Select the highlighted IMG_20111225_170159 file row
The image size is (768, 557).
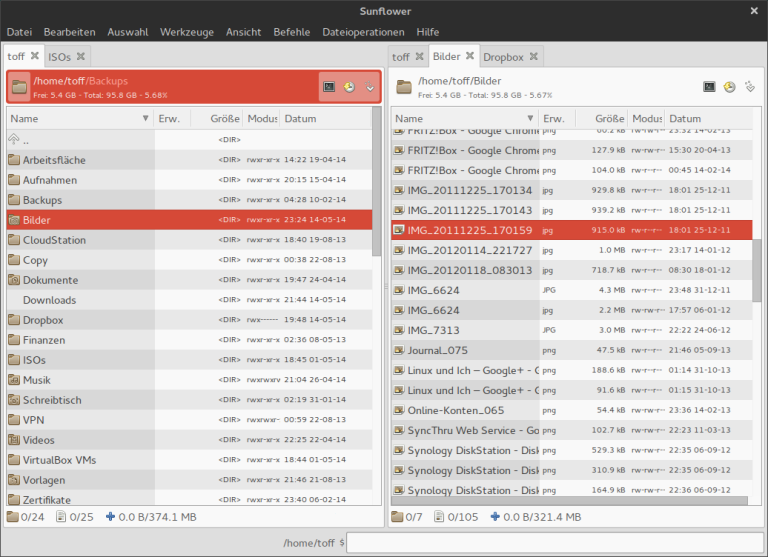572,230
